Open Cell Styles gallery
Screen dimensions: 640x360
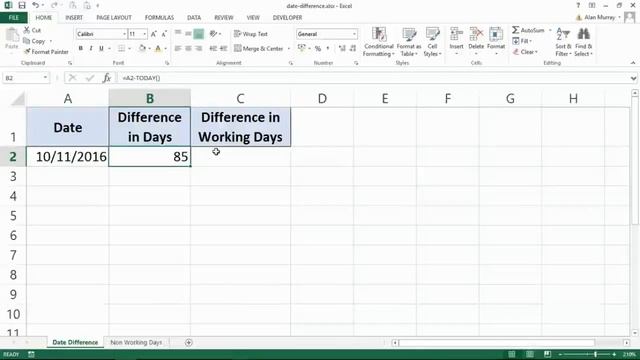pyautogui.click(x=432, y=42)
